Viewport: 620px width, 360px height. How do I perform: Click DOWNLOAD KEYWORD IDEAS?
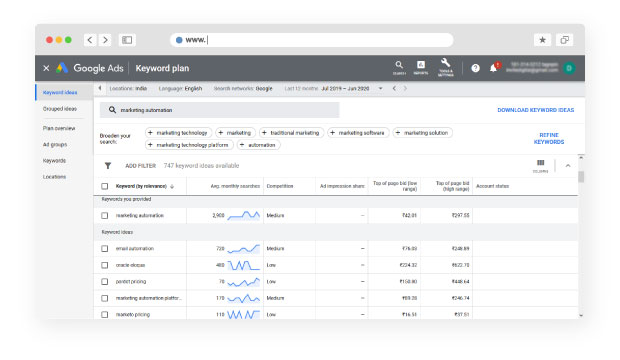pos(536,110)
